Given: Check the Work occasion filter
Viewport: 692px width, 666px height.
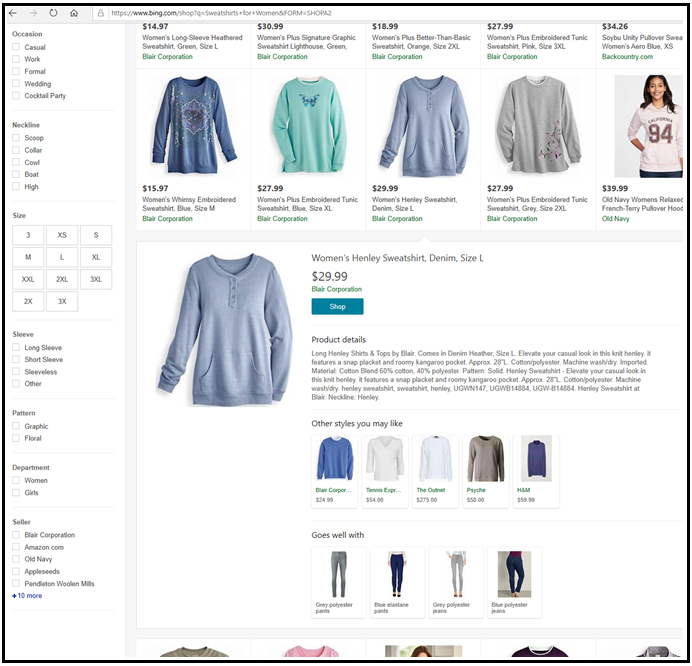Looking at the screenshot, I should click(x=16, y=59).
